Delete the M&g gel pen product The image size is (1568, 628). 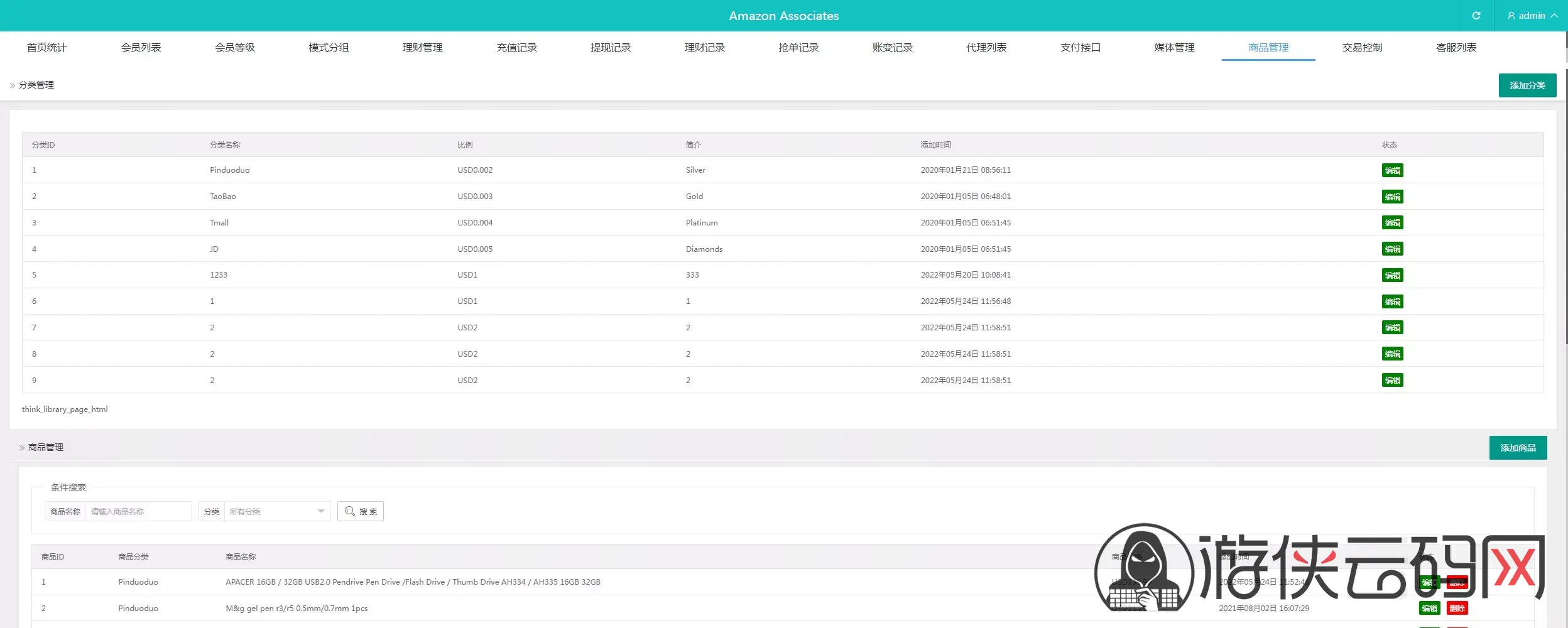coord(1457,608)
